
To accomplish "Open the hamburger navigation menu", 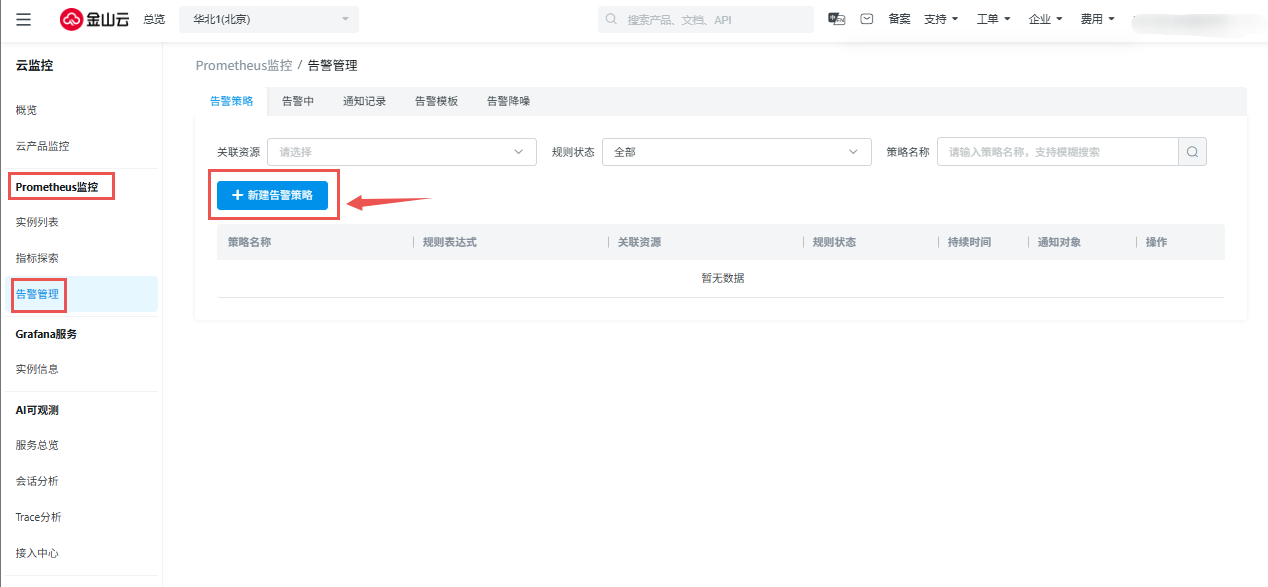I will tap(23, 19).
